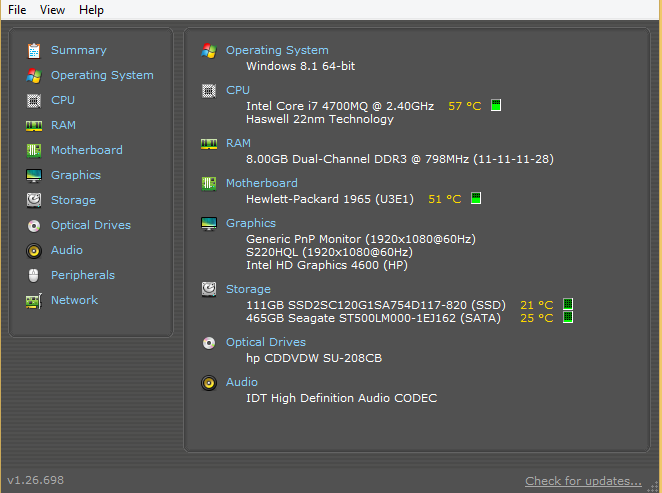662x493 pixels.
Task: Open the Help menu
Action: pyautogui.click(x=91, y=10)
